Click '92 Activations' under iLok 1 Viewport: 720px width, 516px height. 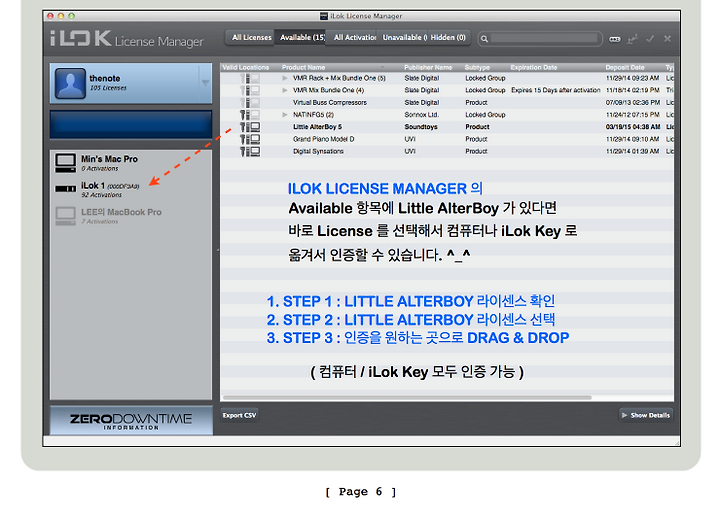(101, 195)
